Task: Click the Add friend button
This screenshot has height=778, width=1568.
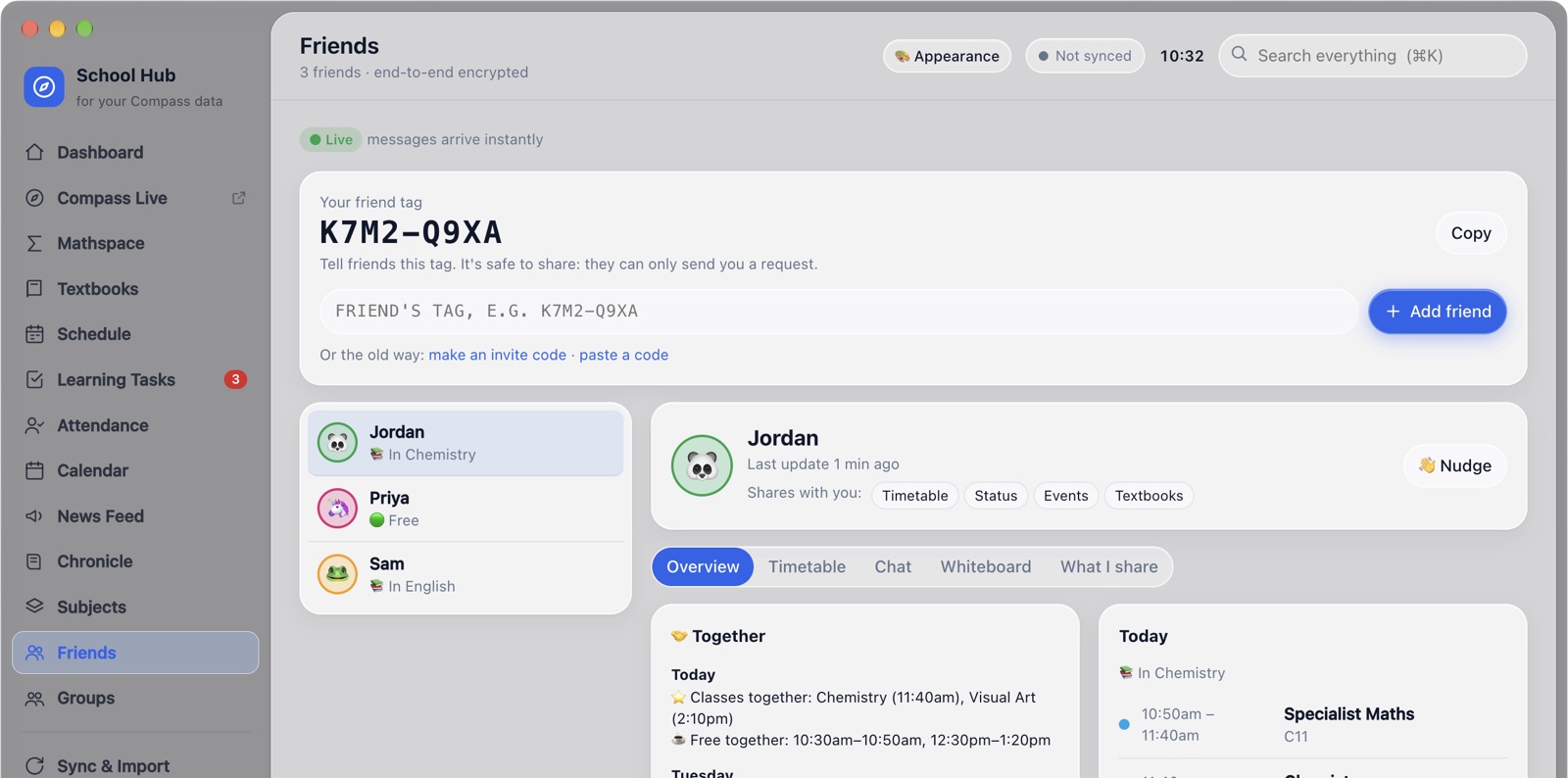Action: [x=1438, y=312]
